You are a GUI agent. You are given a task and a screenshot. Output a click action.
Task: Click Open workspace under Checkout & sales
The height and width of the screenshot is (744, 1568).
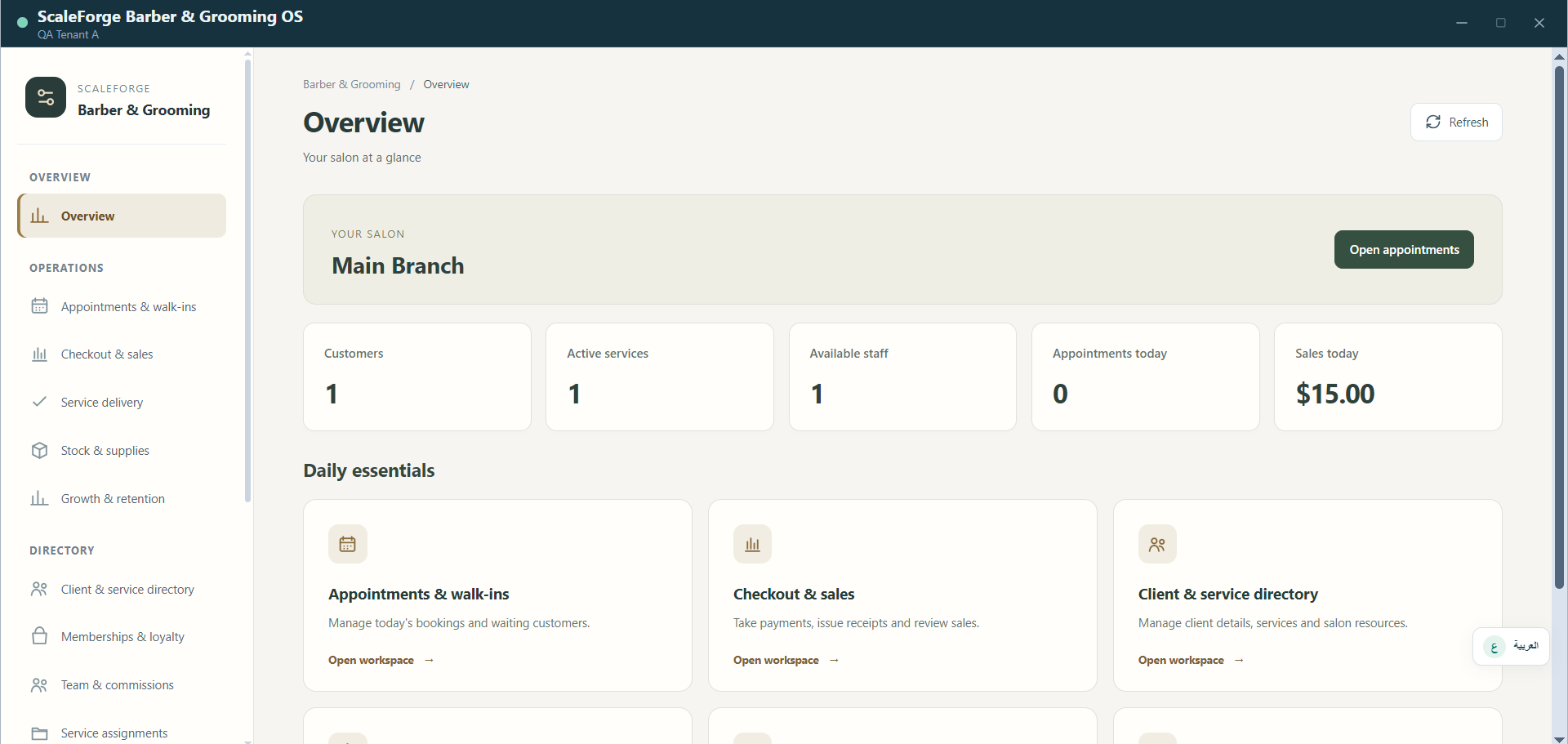786,660
